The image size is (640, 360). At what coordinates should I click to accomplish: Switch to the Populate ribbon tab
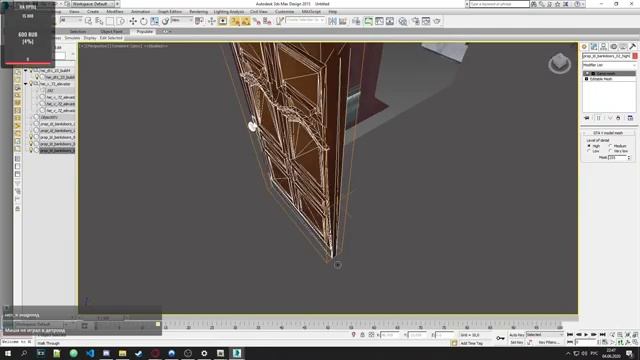(145, 31)
